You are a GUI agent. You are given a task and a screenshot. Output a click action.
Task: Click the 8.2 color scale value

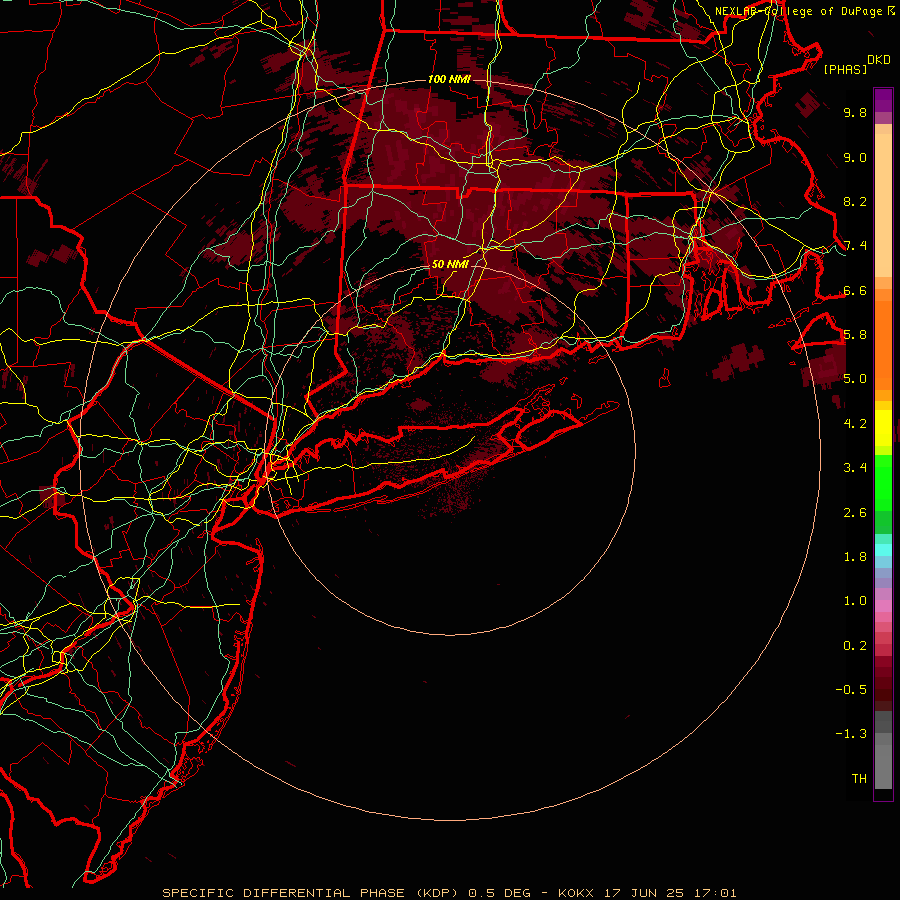coord(855,201)
